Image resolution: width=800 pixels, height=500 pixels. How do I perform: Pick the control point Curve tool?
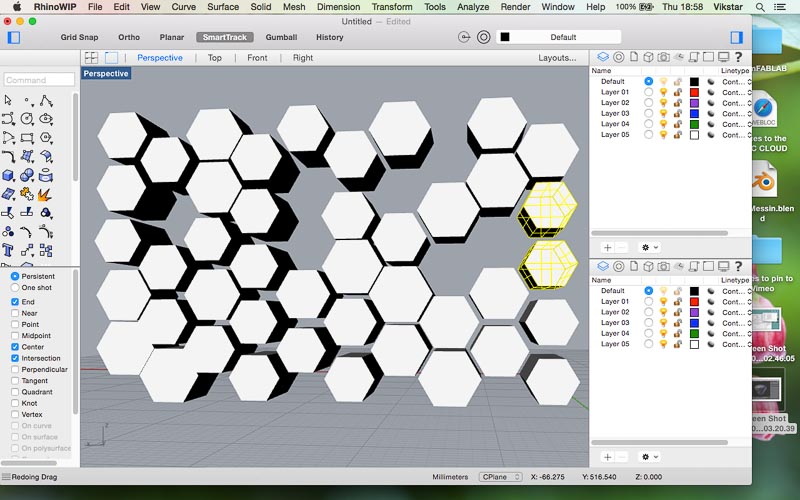(8, 119)
